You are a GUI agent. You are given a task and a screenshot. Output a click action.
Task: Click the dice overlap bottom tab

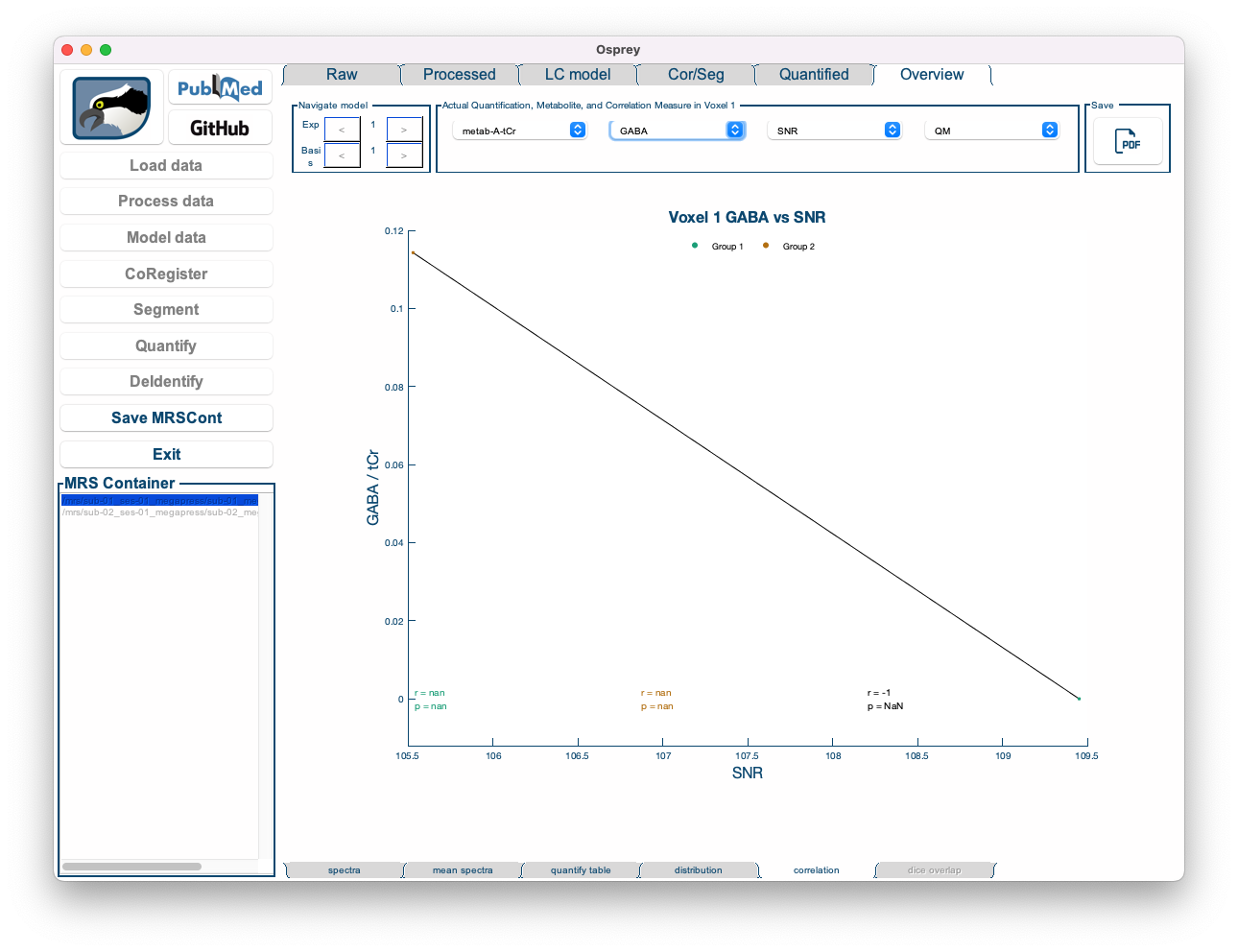(x=935, y=870)
